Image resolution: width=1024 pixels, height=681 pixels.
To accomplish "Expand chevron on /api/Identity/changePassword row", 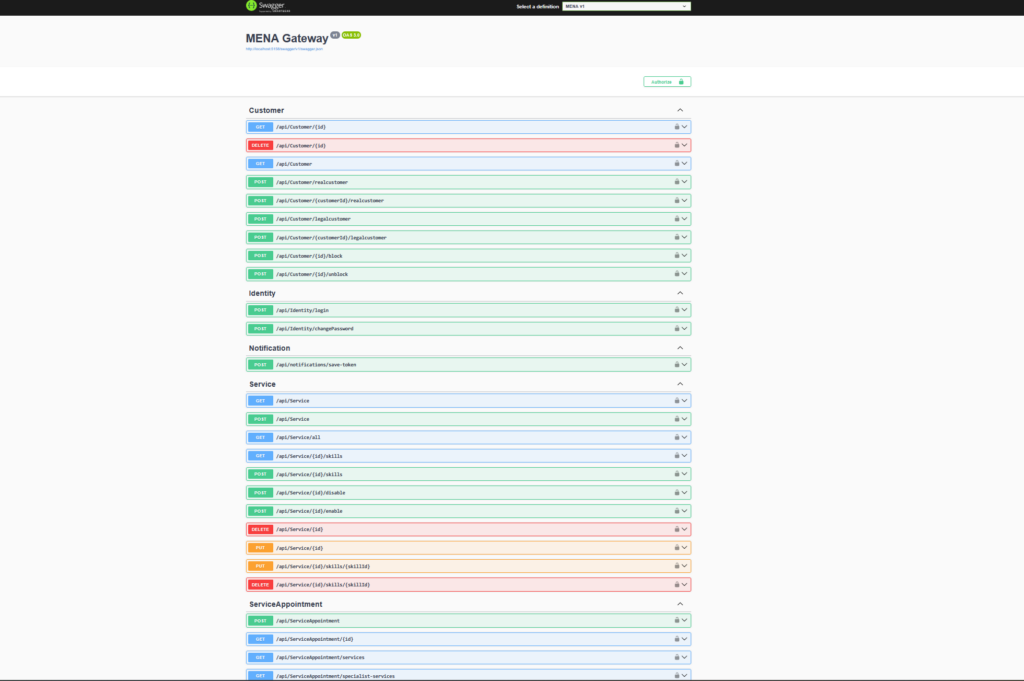I will coord(684,328).
